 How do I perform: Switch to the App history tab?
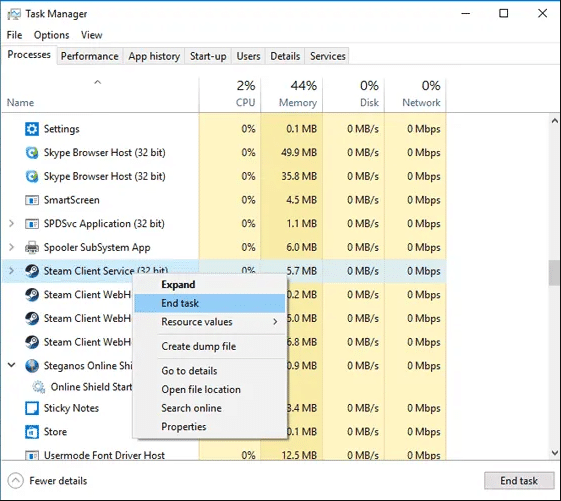[154, 56]
